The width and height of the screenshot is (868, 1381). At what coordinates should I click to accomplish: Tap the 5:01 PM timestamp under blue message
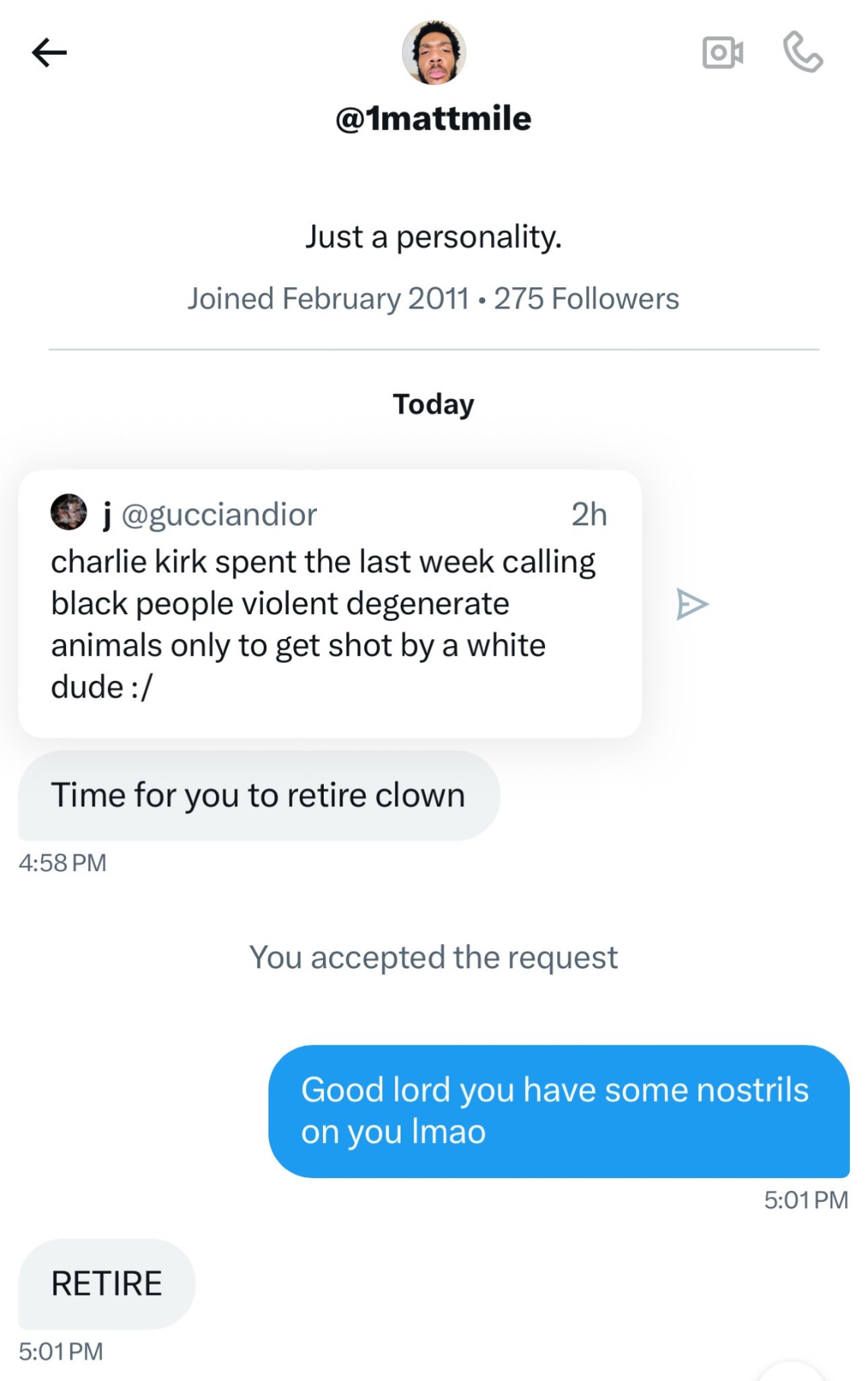(806, 1200)
